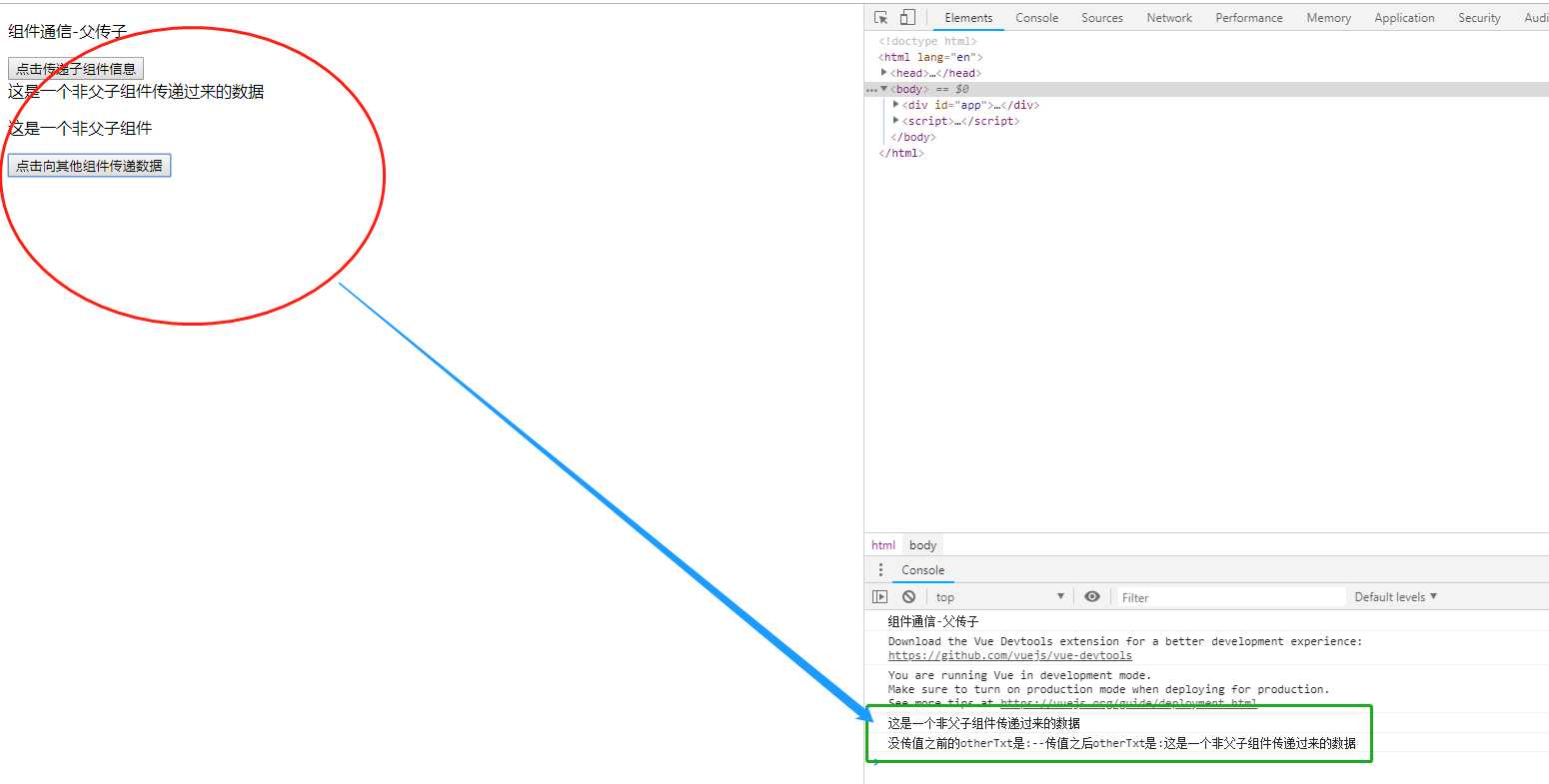
Task: Select the Console tab in the drawer
Action: click(x=922, y=570)
